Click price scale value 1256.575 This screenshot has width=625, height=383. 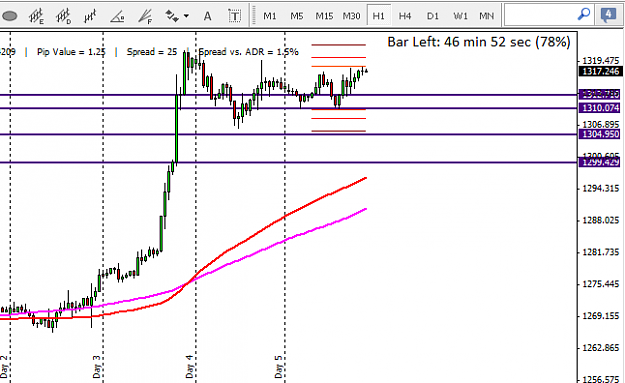click(601, 379)
